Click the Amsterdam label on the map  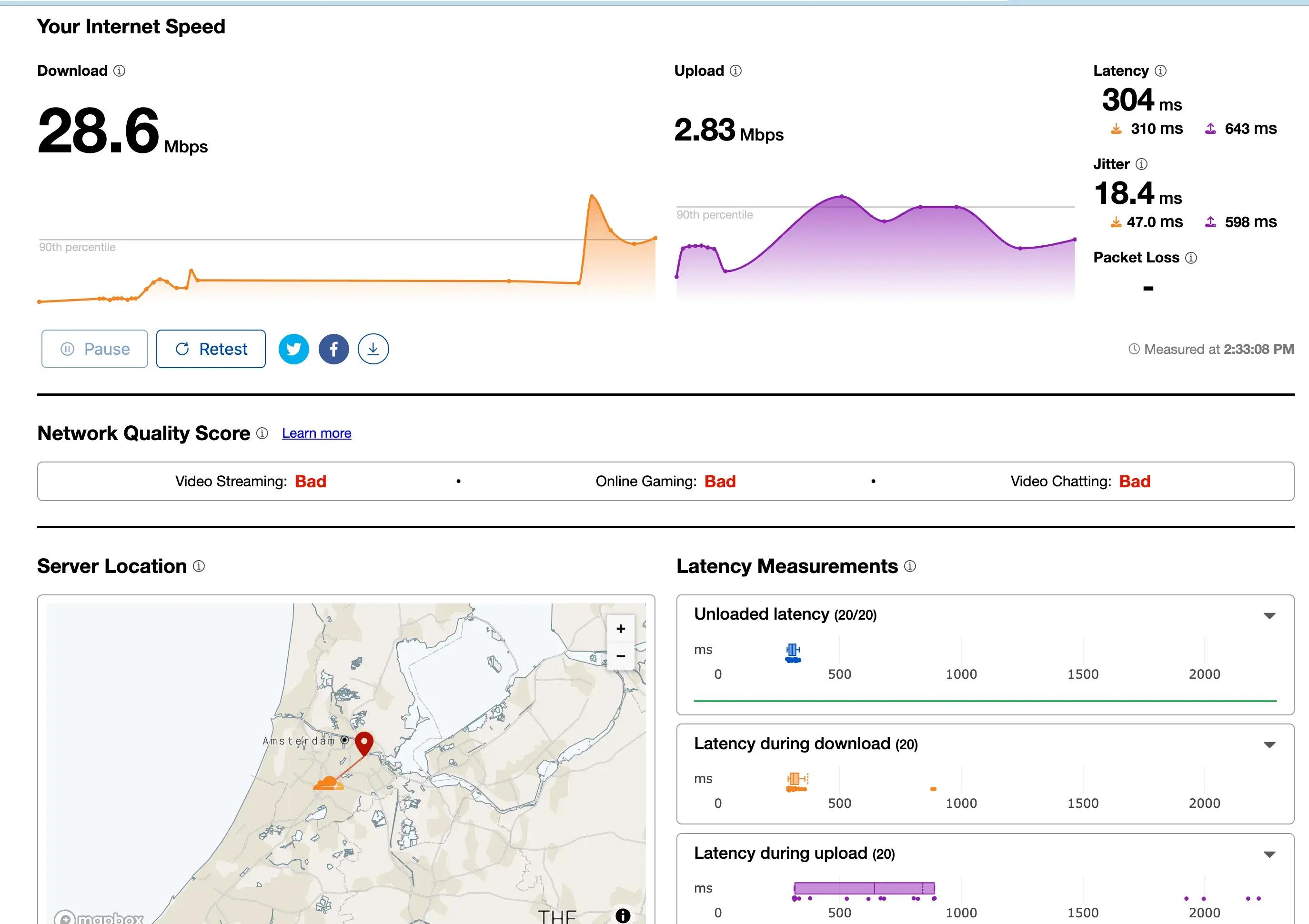click(299, 741)
